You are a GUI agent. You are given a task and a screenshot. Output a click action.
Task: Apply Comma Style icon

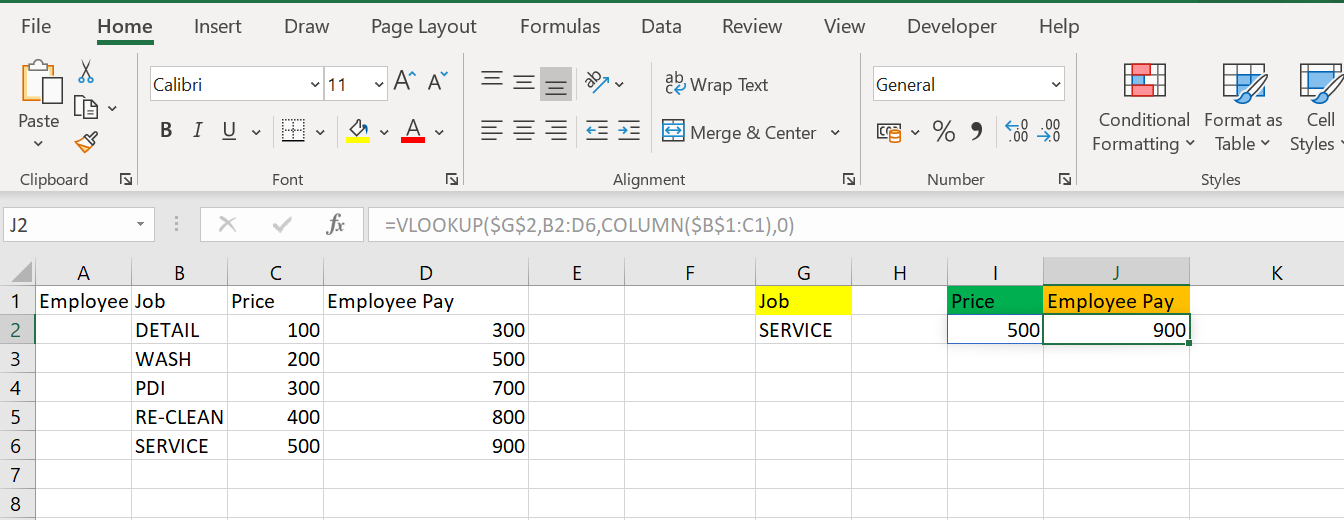click(977, 131)
